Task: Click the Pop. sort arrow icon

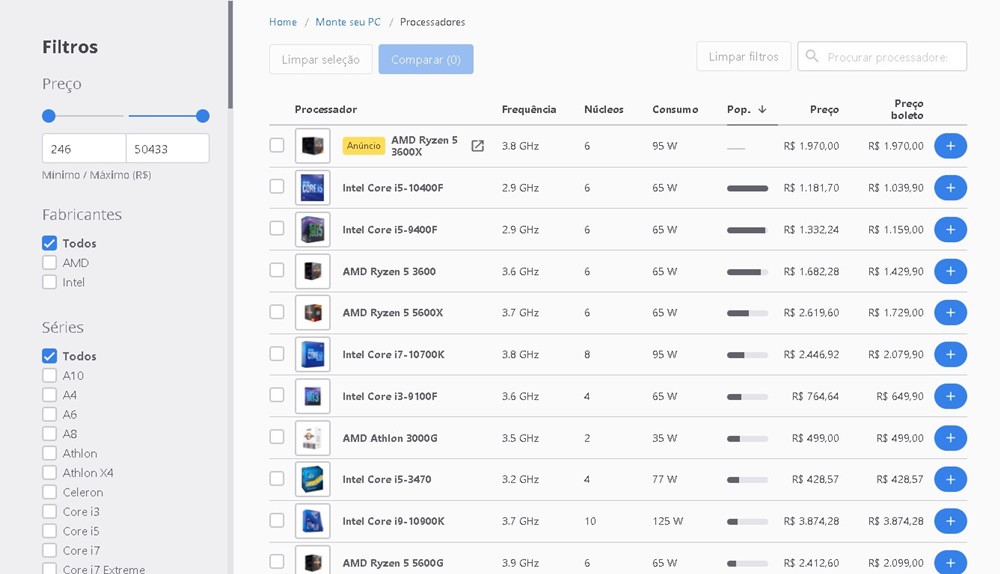Action: 762,109
